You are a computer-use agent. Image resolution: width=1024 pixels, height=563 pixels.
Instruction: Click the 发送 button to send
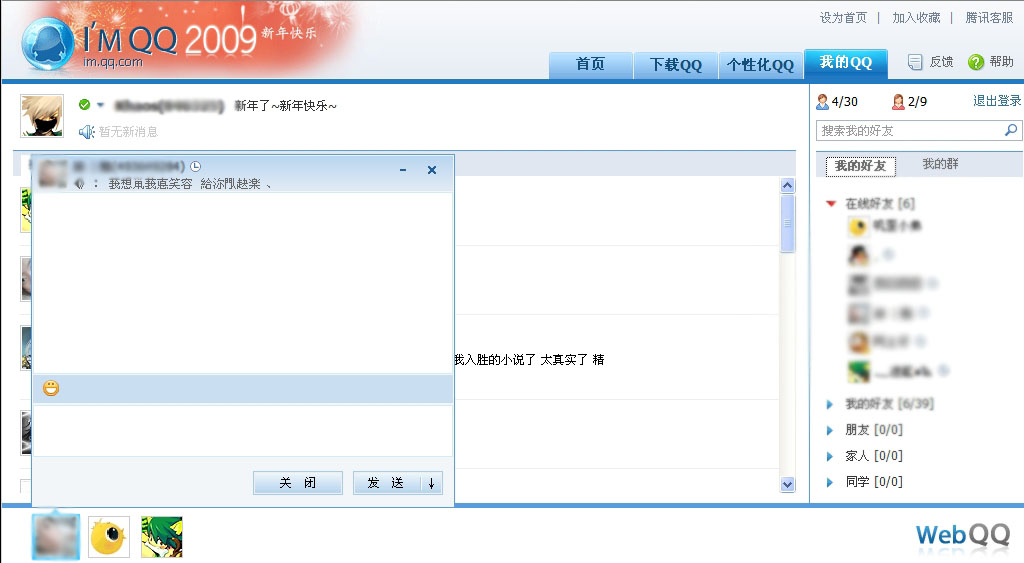click(x=385, y=483)
